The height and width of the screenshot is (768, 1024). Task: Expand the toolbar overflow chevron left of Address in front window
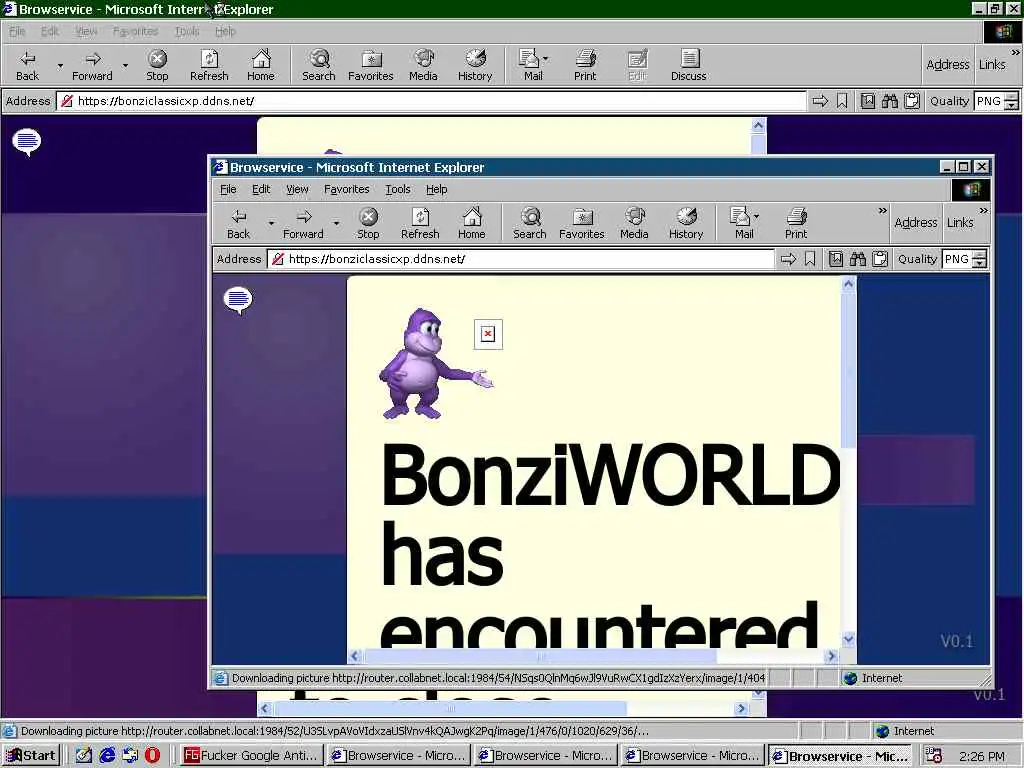click(x=882, y=211)
